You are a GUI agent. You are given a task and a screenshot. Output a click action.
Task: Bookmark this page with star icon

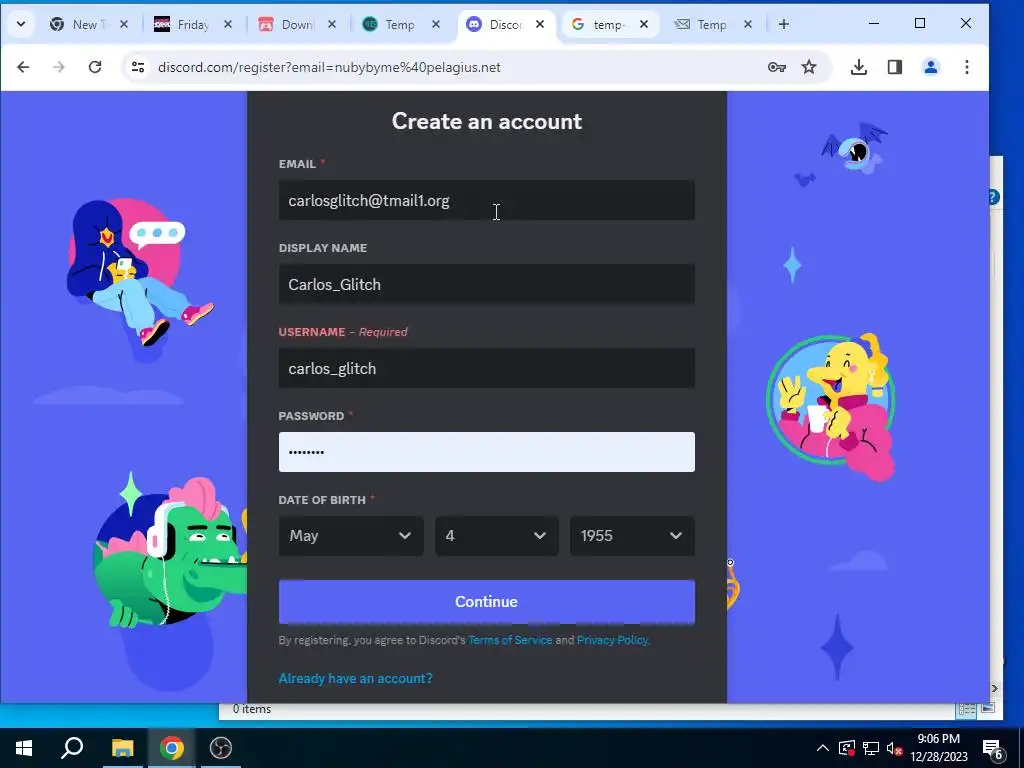pyautogui.click(x=809, y=67)
